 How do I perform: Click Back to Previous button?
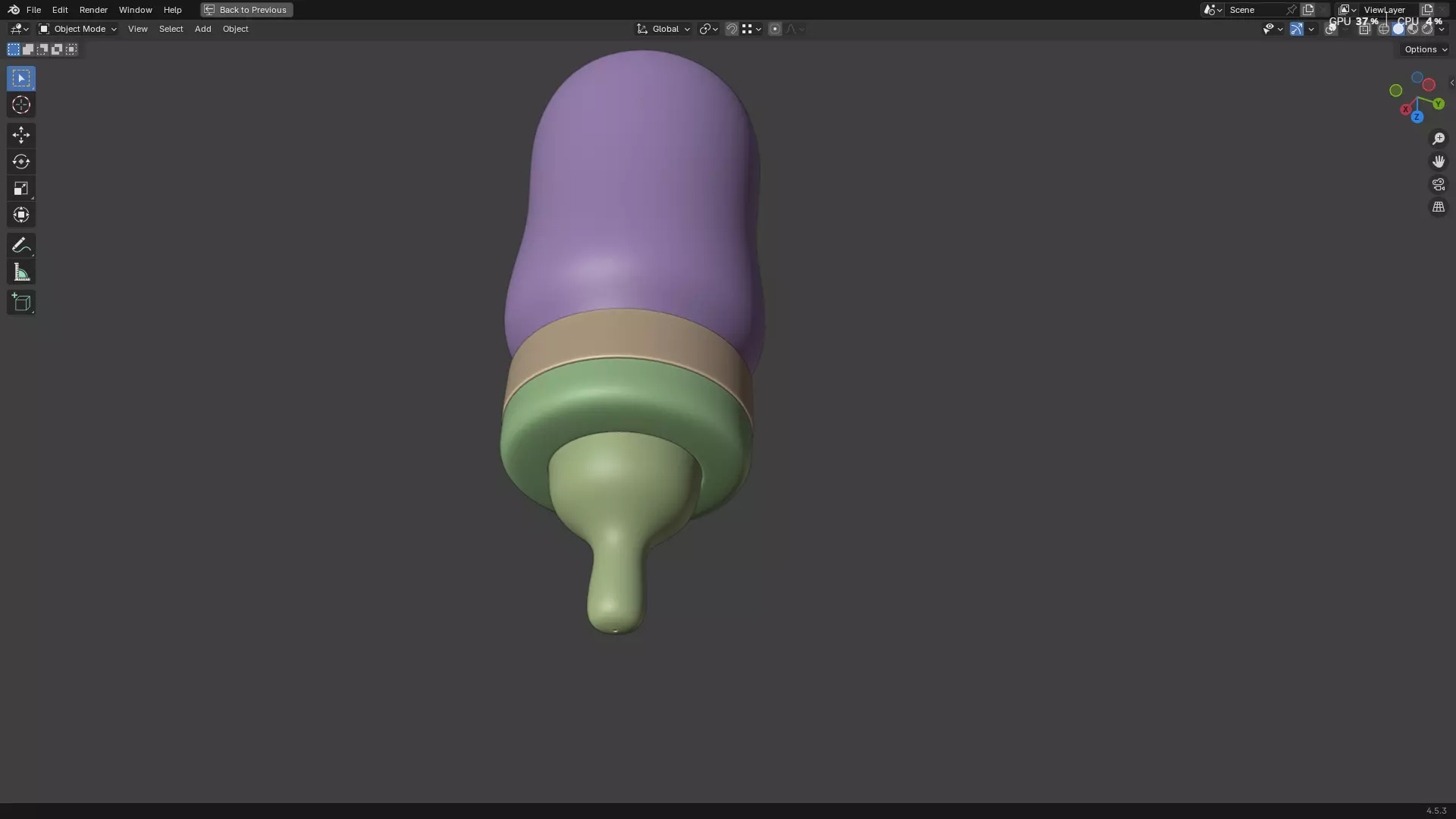pyautogui.click(x=246, y=10)
